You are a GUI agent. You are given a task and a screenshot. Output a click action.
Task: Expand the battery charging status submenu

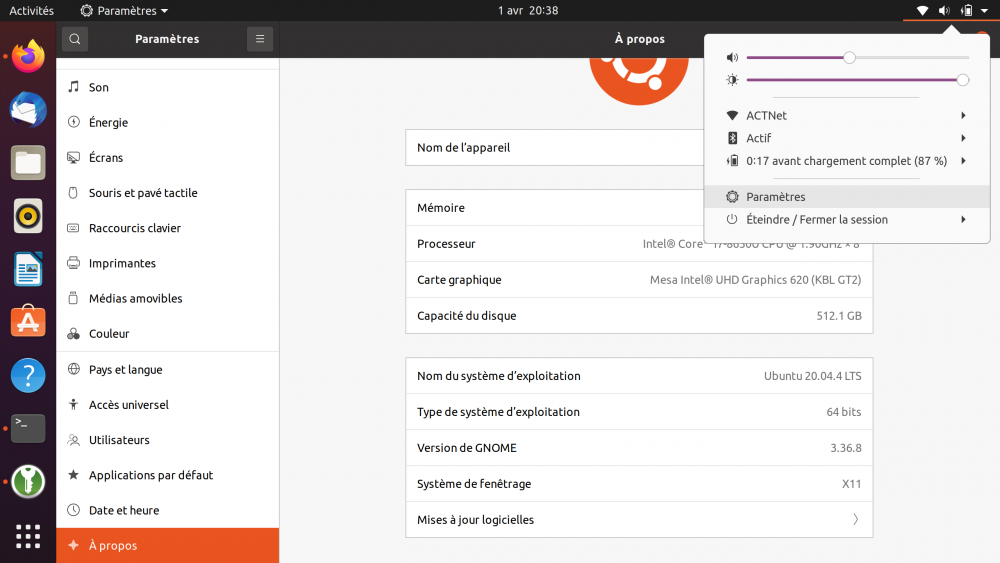tap(847, 161)
